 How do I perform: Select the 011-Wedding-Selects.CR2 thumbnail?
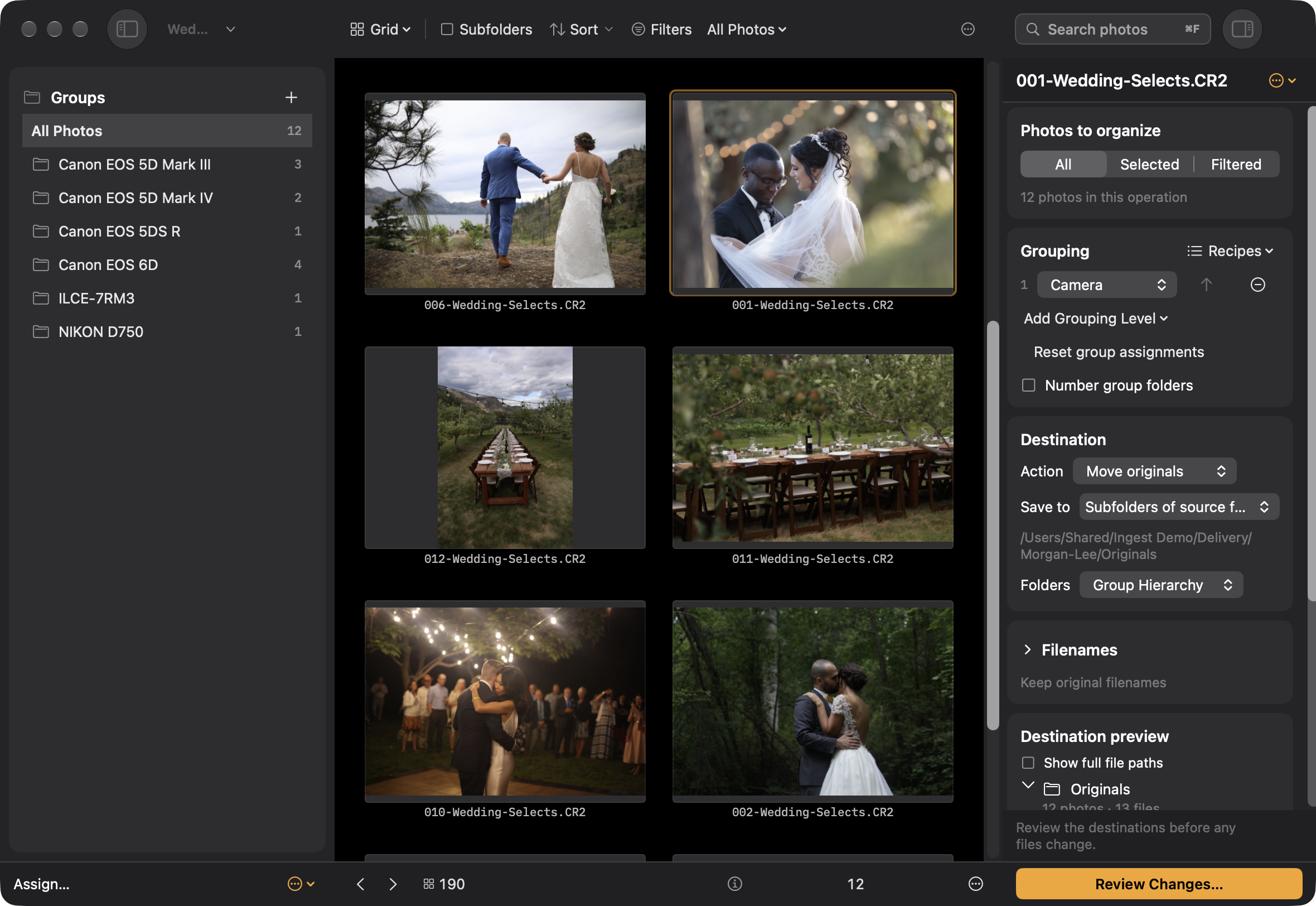coord(812,447)
